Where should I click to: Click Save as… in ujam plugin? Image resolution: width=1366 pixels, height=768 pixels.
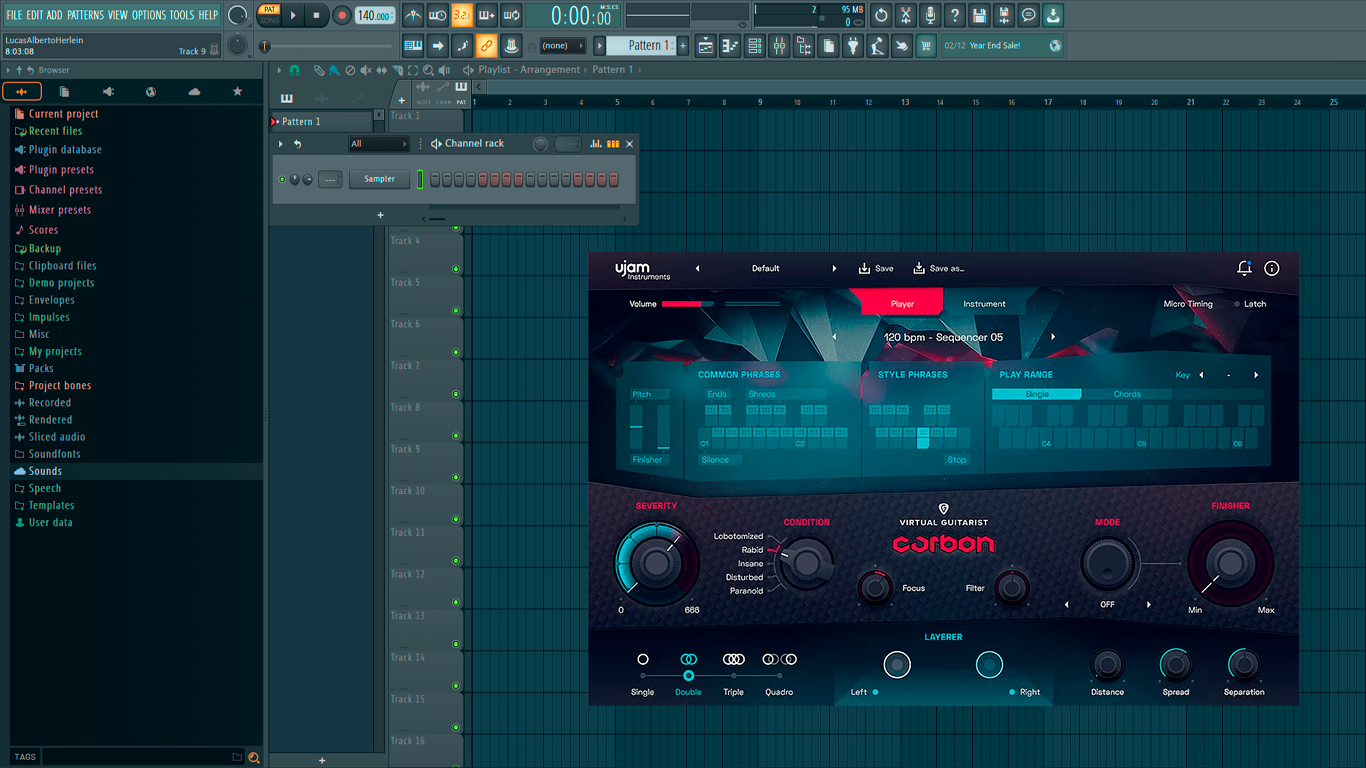(938, 268)
